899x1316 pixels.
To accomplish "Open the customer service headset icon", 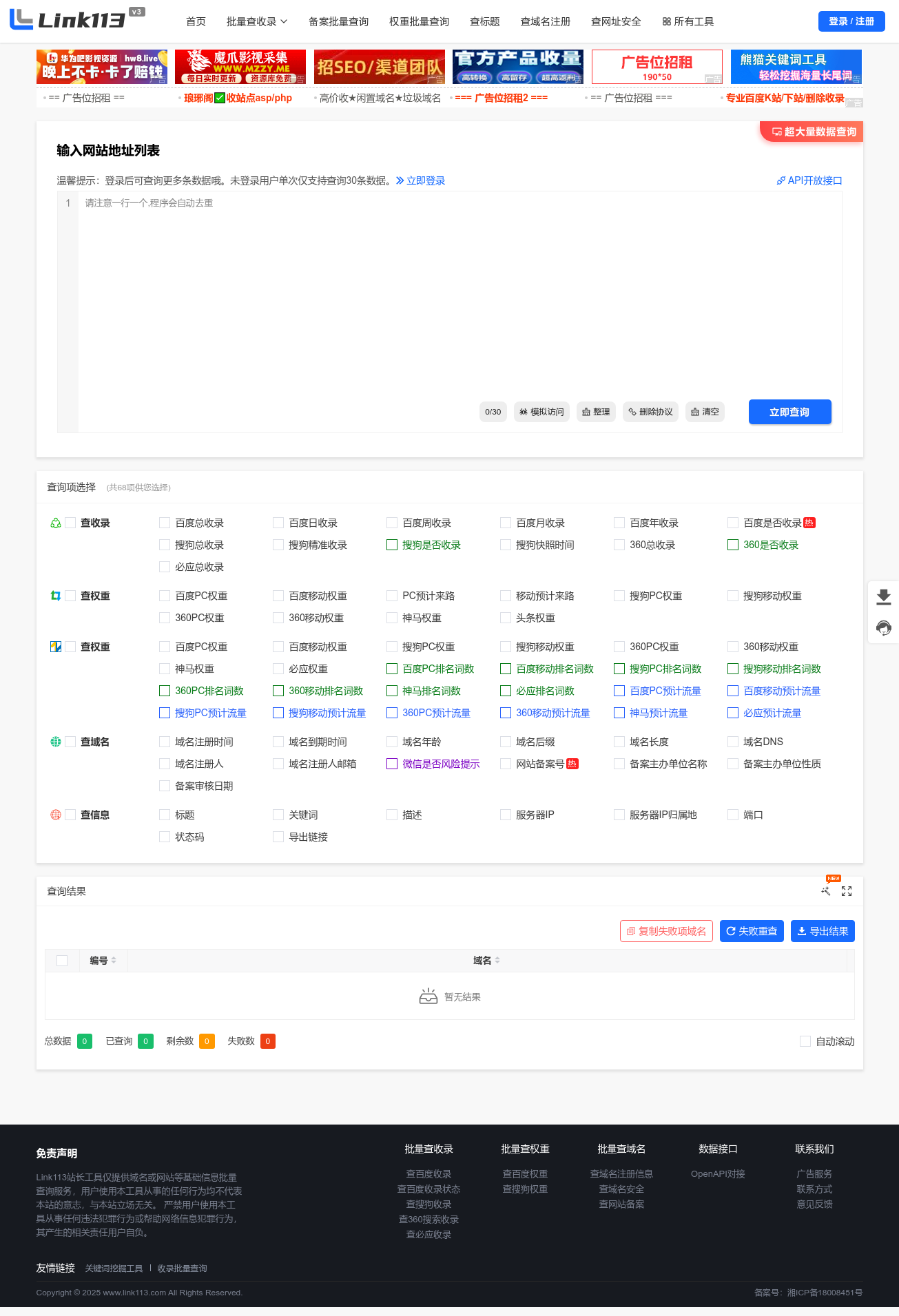I will (883, 627).
